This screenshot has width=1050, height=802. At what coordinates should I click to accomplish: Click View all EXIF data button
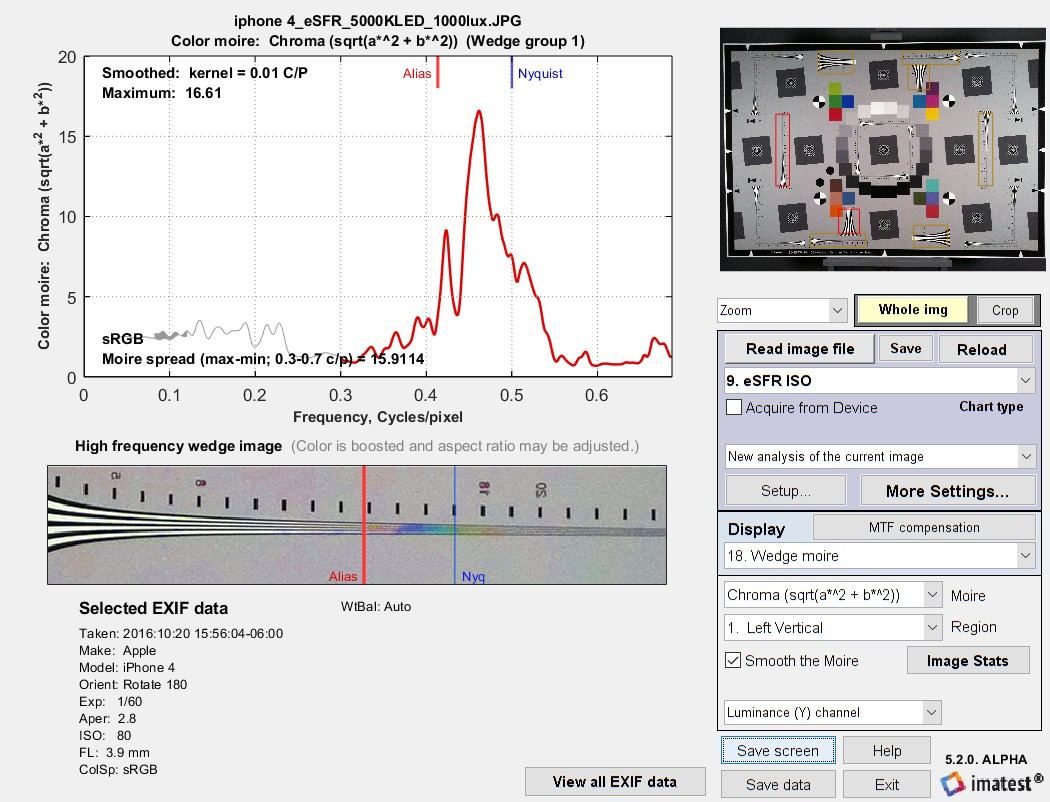(x=615, y=781)
